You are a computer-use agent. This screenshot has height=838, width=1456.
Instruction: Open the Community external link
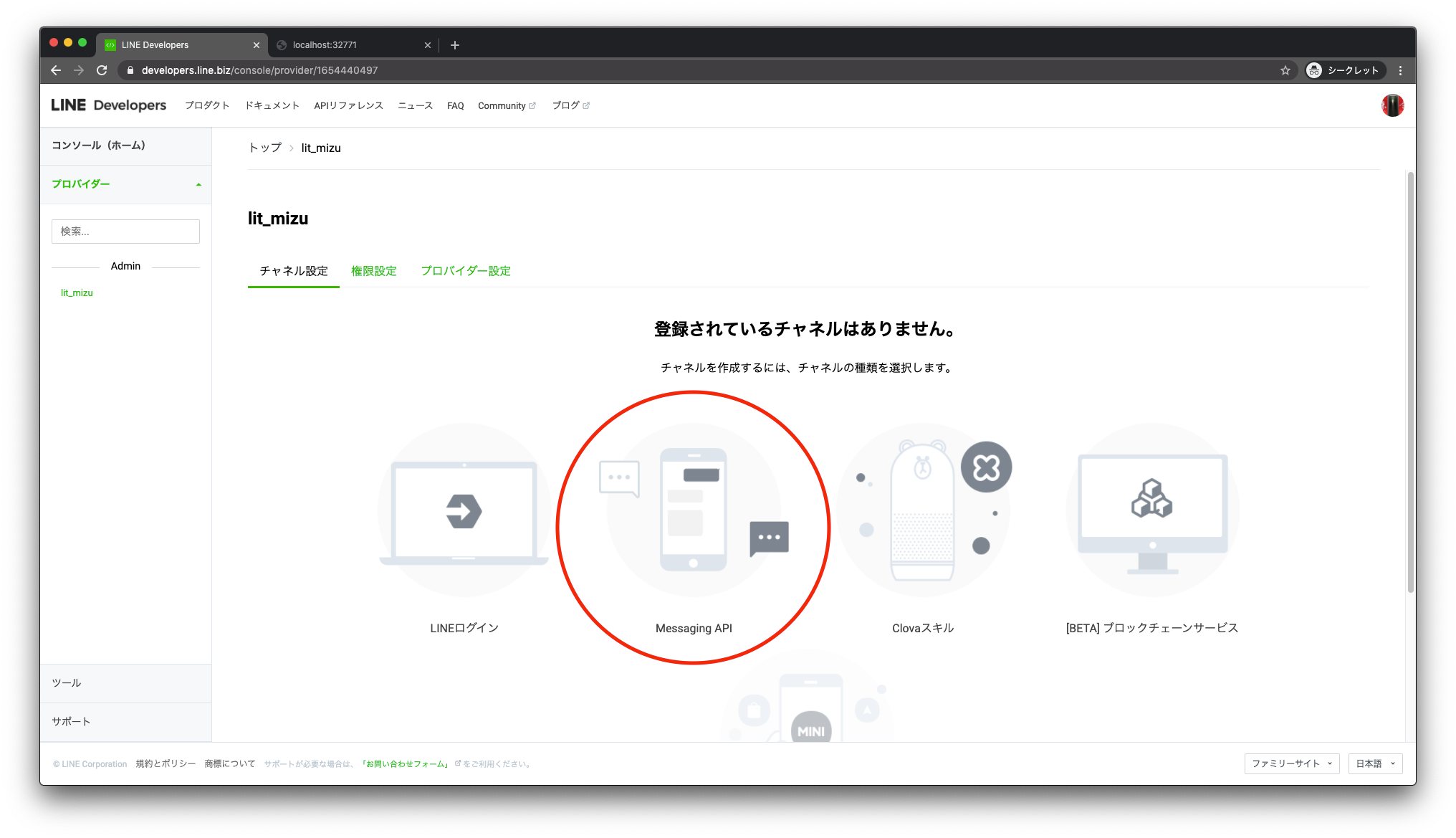507,105
